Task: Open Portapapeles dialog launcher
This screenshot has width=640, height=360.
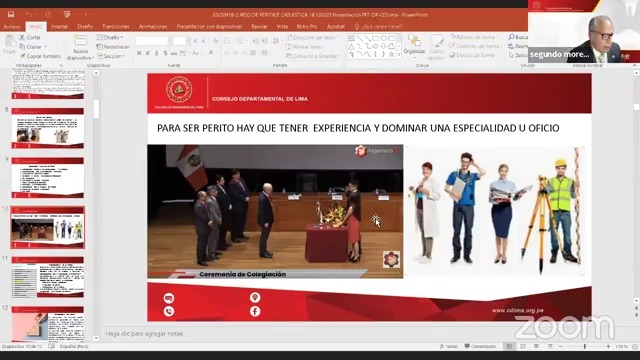Action: (x=61, y=65)
